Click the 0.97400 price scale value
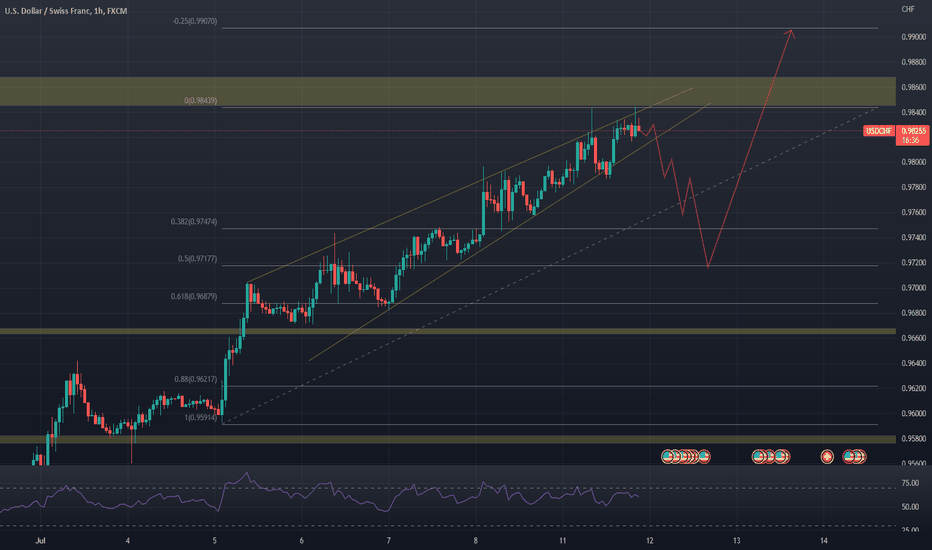This screenshot has height=550, width=932. (914, 238)
